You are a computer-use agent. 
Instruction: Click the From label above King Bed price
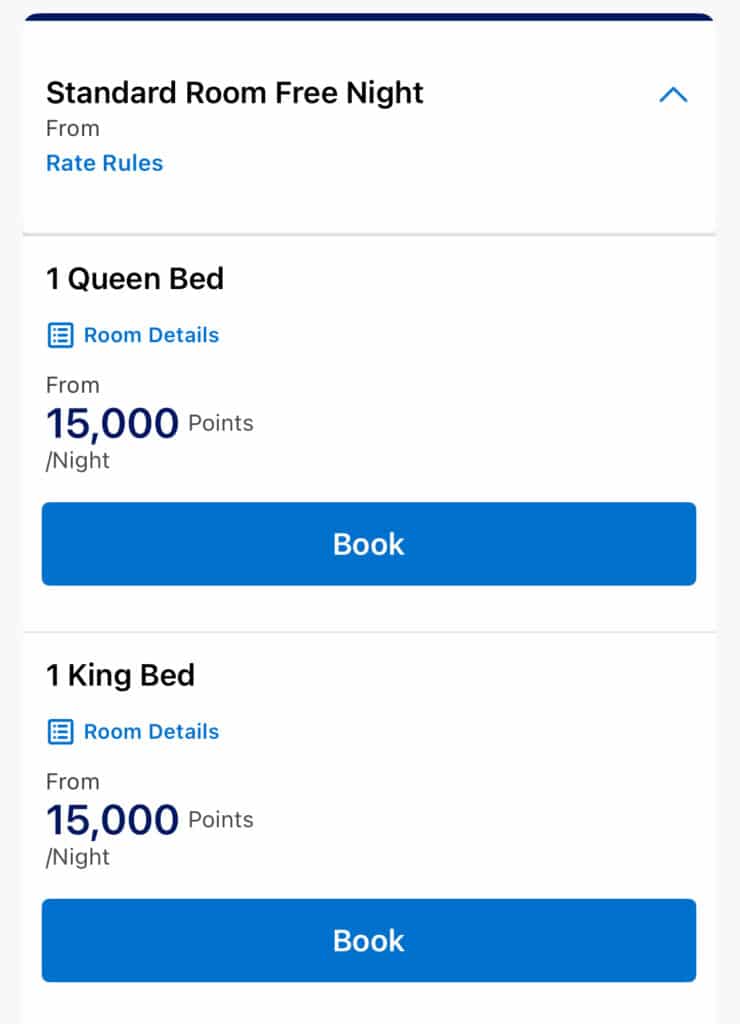click(73, 782)
